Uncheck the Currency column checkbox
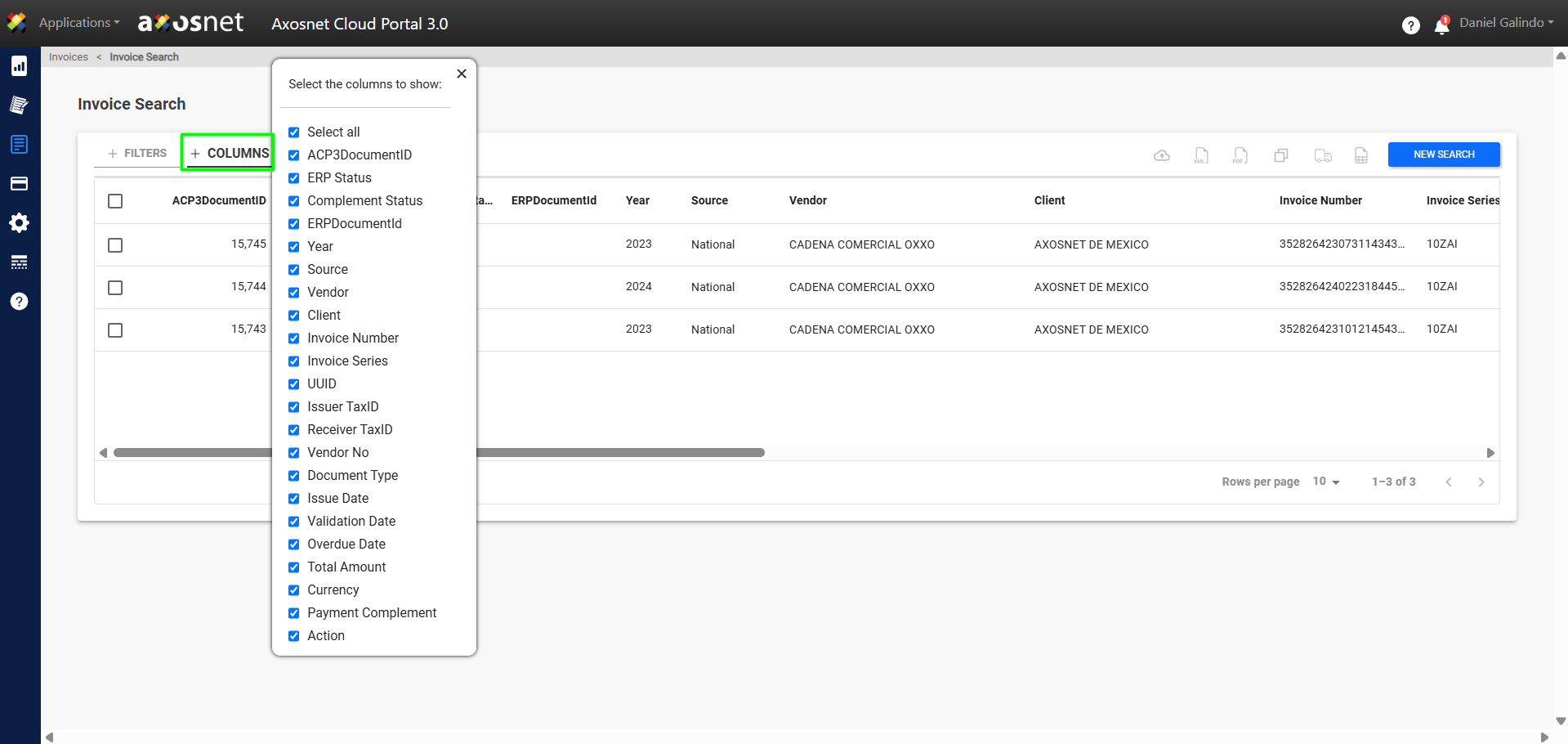 (294, 590)
